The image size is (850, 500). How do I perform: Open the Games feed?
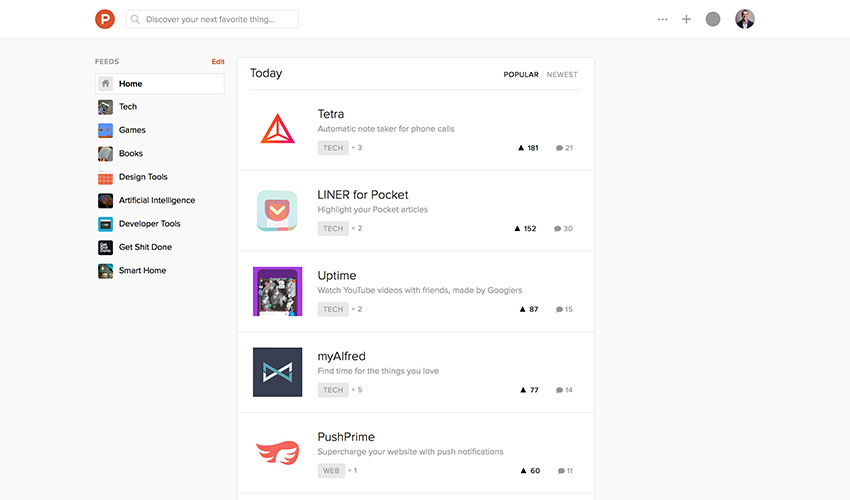pyautogui.click(x=132, y=130)
